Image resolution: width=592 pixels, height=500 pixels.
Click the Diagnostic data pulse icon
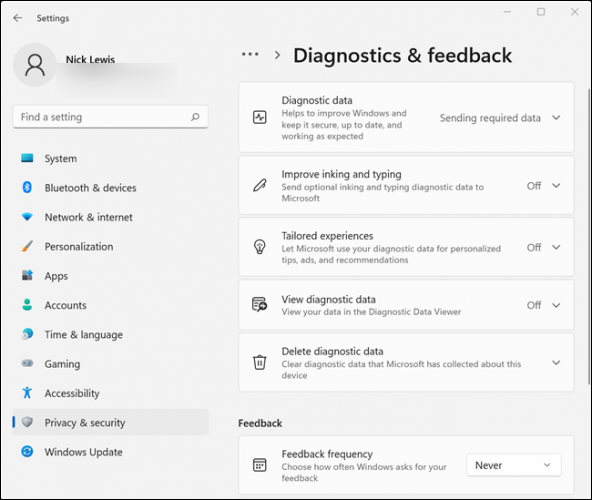pos(259,117)
